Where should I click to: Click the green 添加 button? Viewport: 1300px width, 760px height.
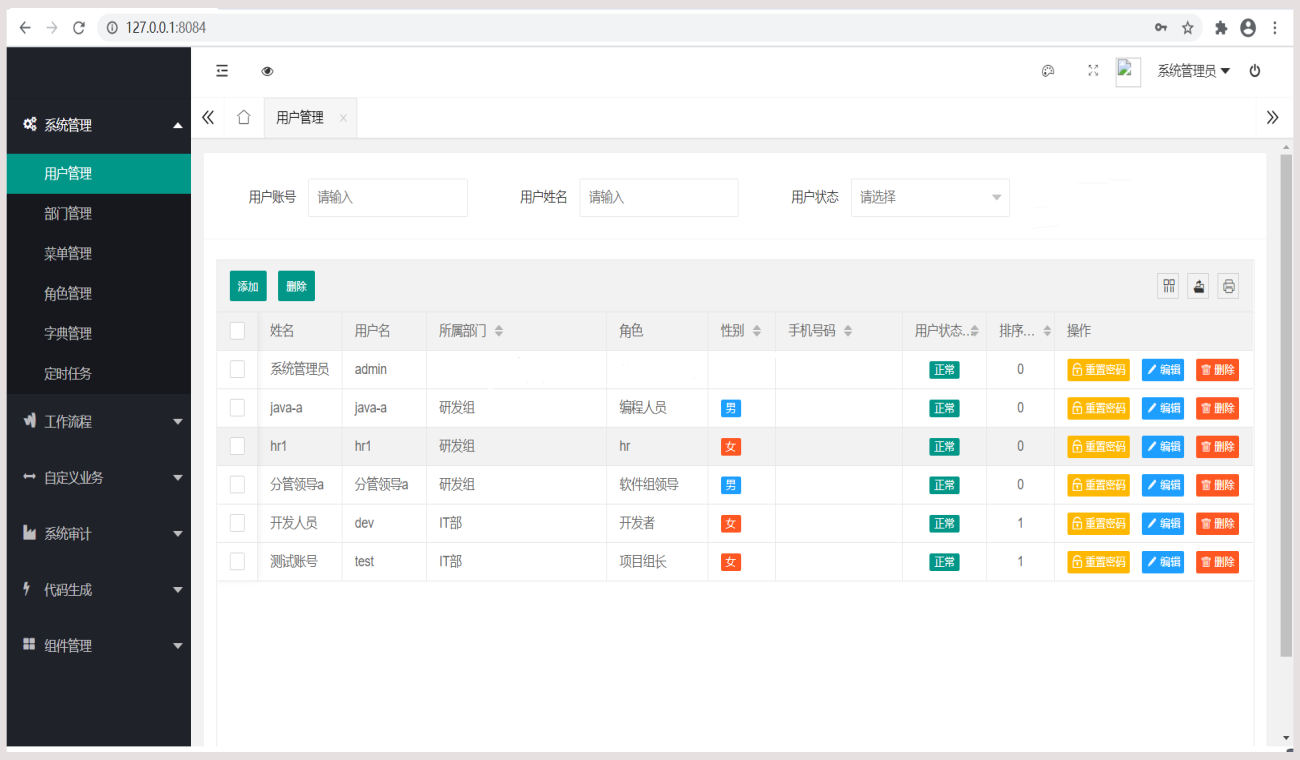[248, 286]
